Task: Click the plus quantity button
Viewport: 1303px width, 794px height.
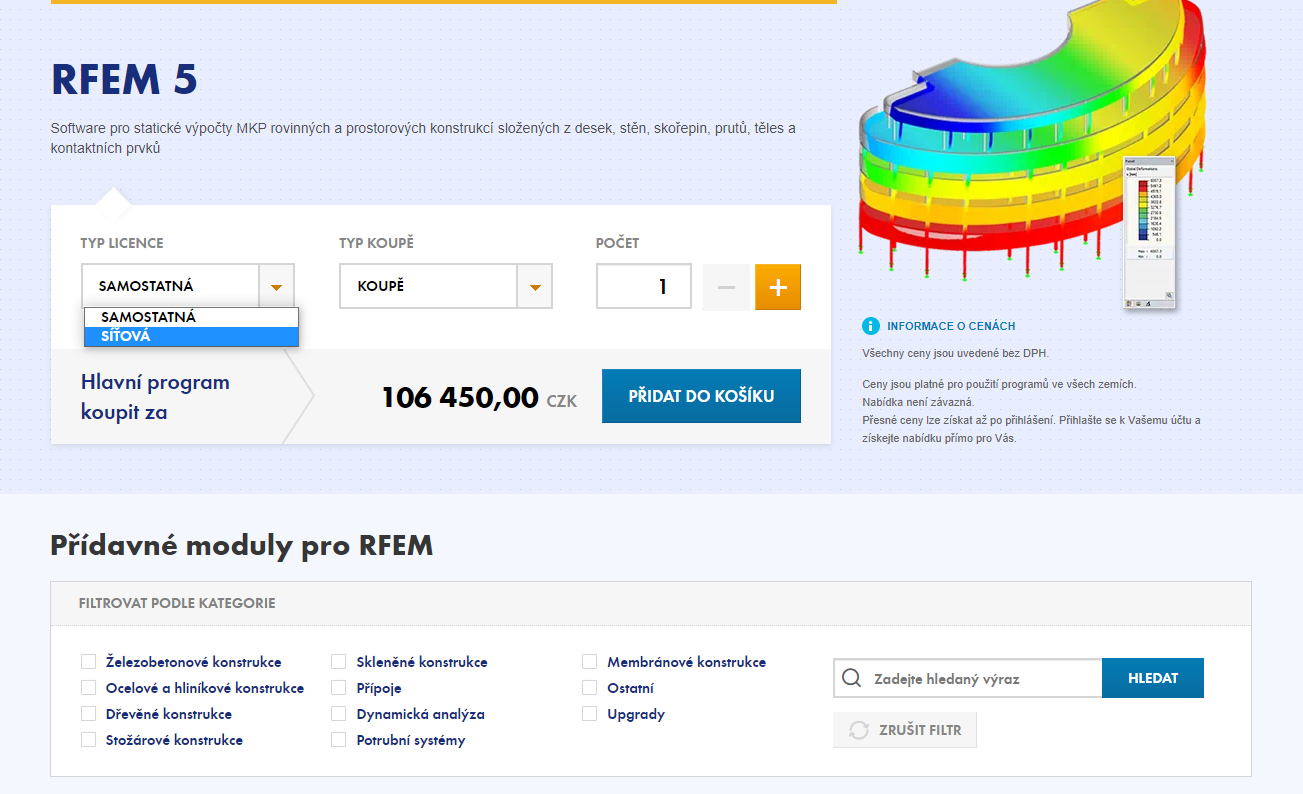Action: tap(778, 287)
